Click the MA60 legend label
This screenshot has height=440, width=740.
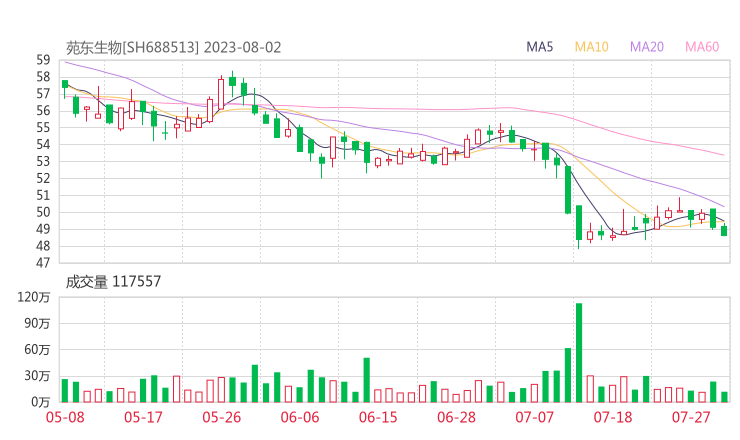702,47
